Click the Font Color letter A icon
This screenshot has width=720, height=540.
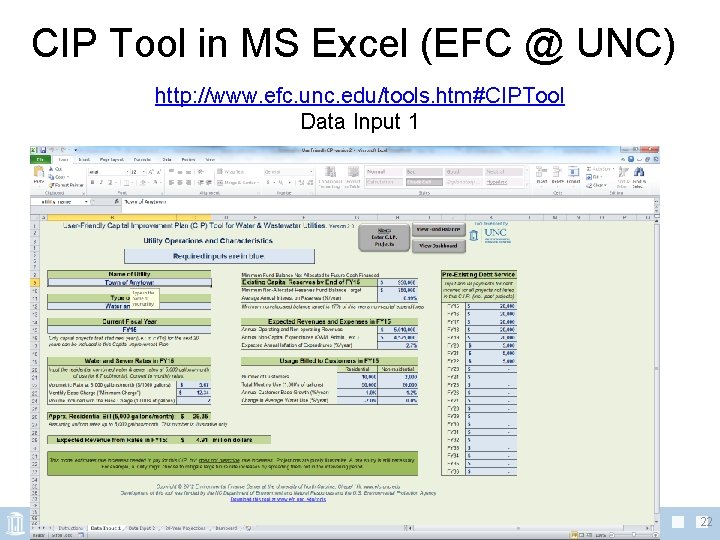(x=155, y=182)
